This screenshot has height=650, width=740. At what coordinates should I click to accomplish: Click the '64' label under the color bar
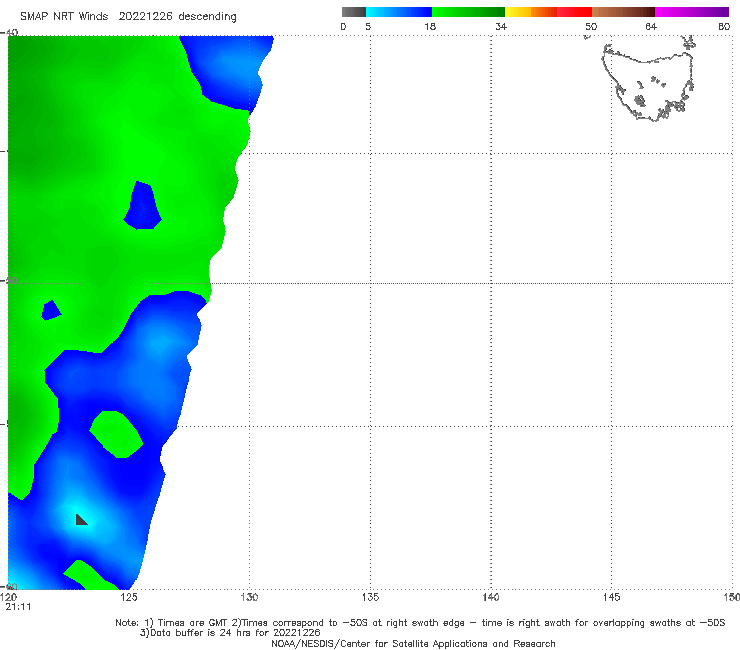(x=651, y=27)
